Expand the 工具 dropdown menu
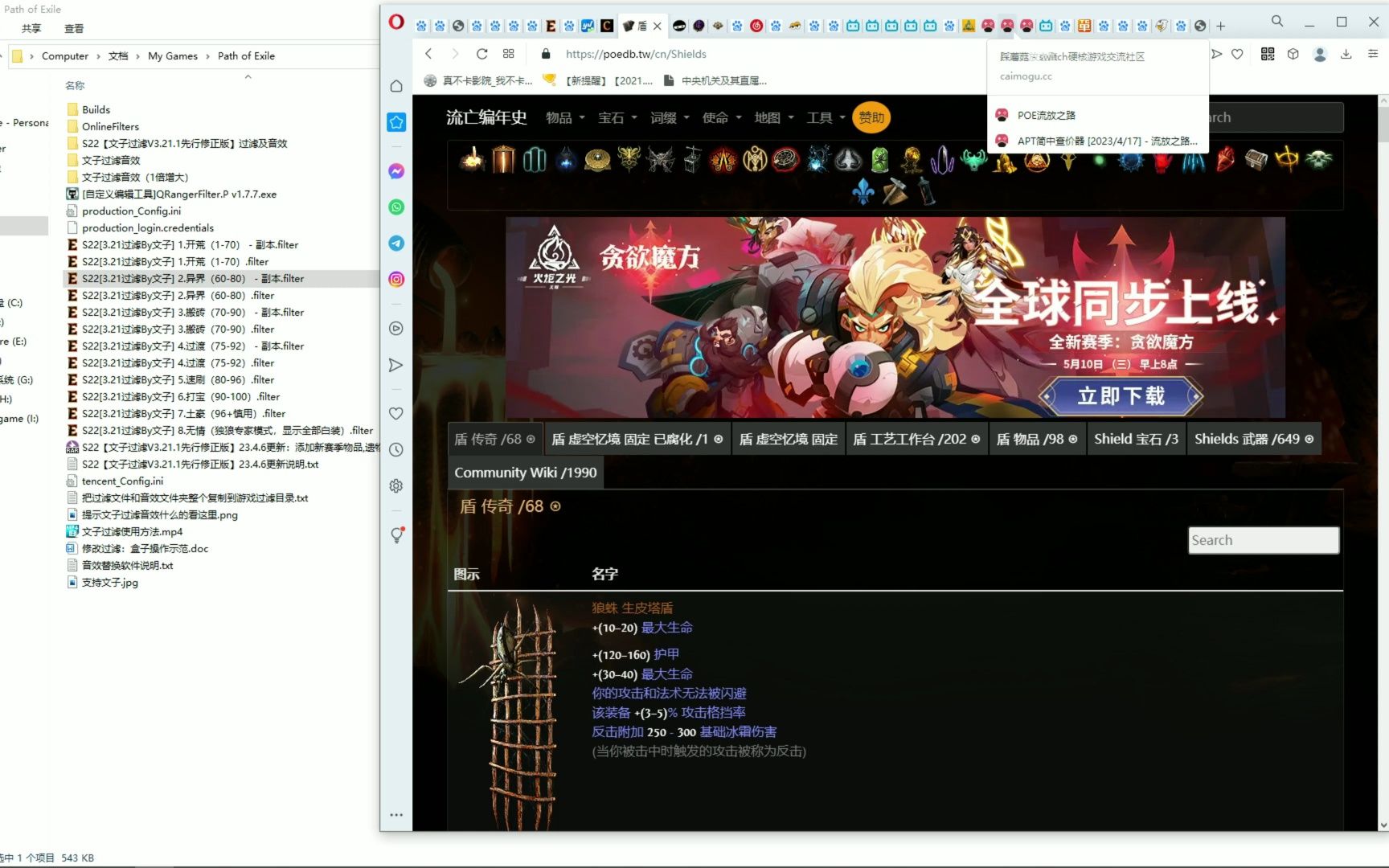Screen dimensions: 1389x868 coord(826,117)
